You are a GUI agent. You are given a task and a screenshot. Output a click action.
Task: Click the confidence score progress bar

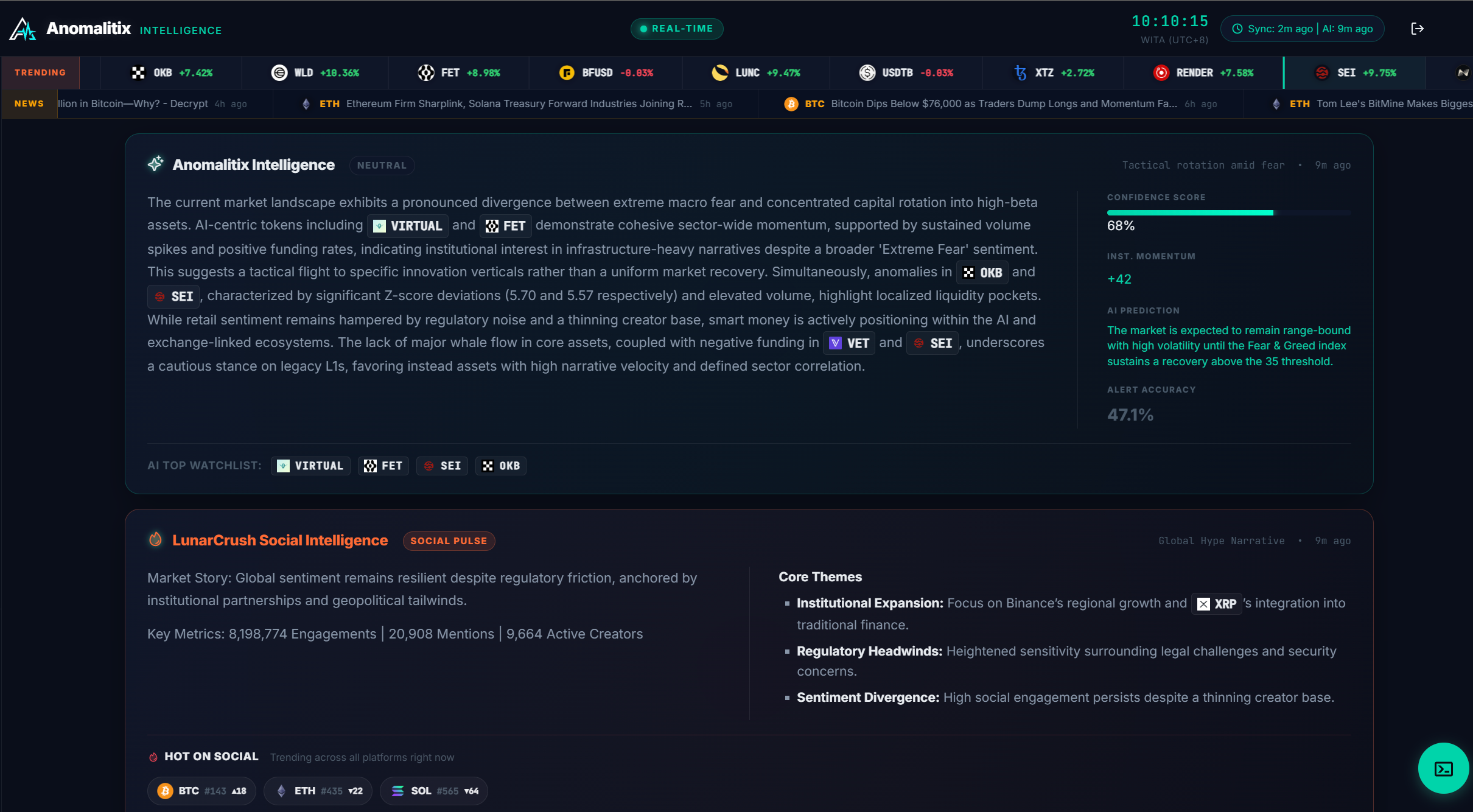click(x=1229, y=212)
